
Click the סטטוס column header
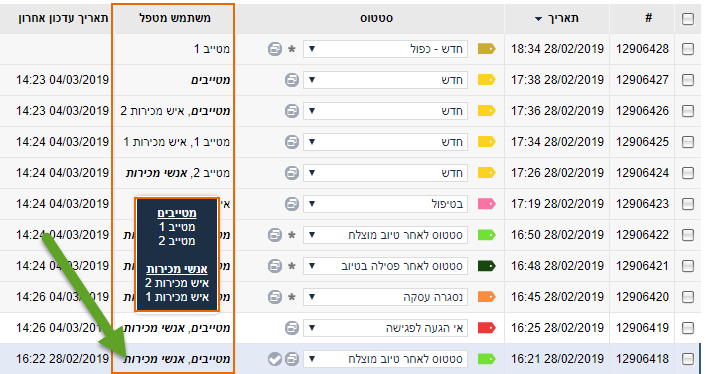[376, 18]
